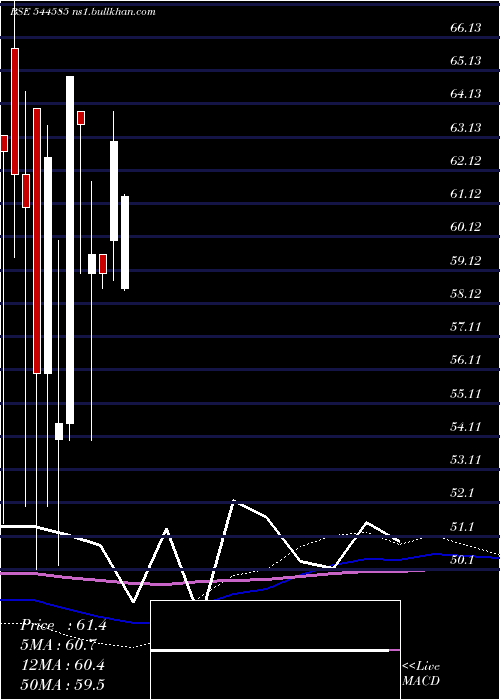Click the 61.12 price axis label
The image size is (500, 700).
pos(466,194)
